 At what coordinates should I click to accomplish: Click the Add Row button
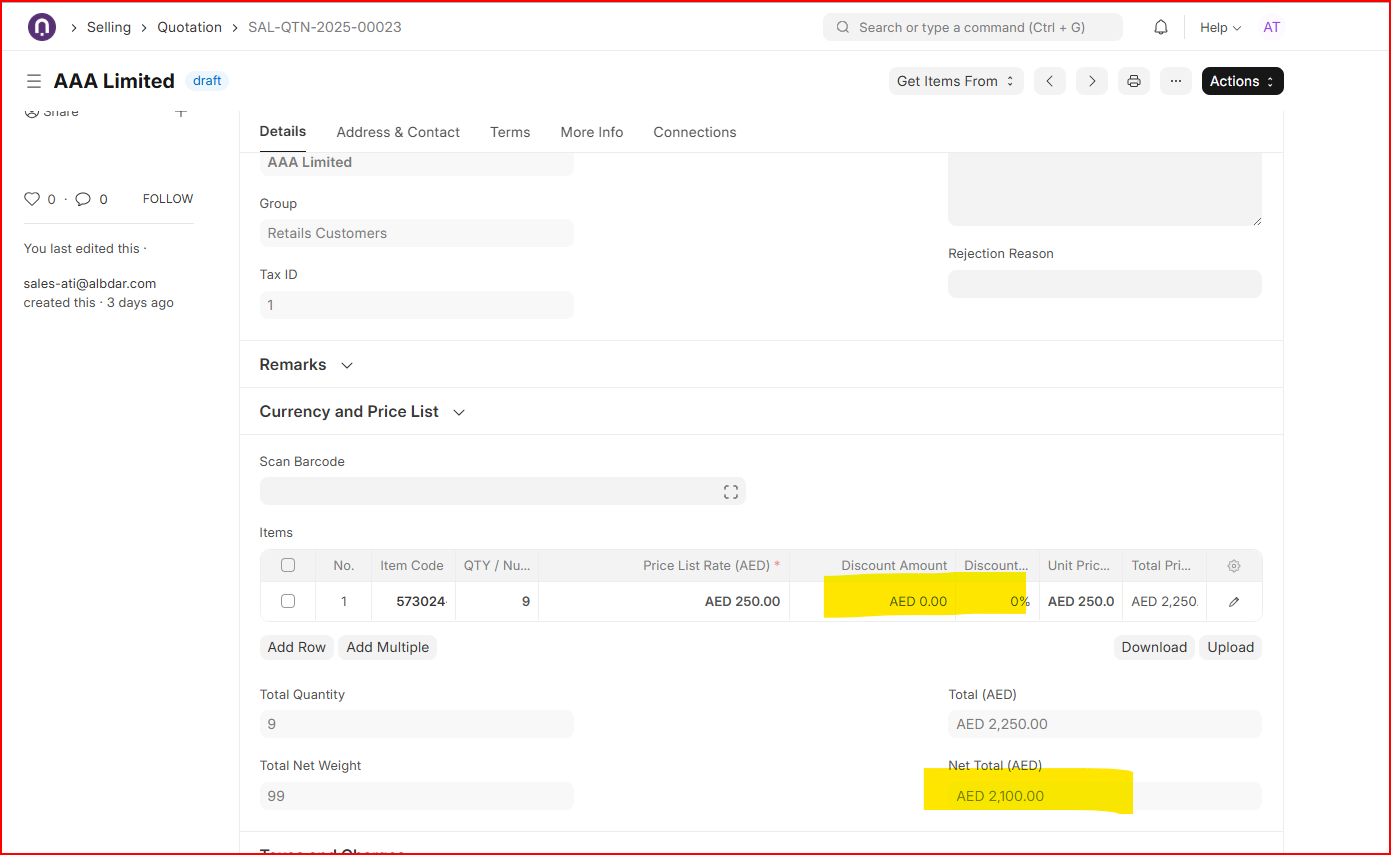[296, 647]
